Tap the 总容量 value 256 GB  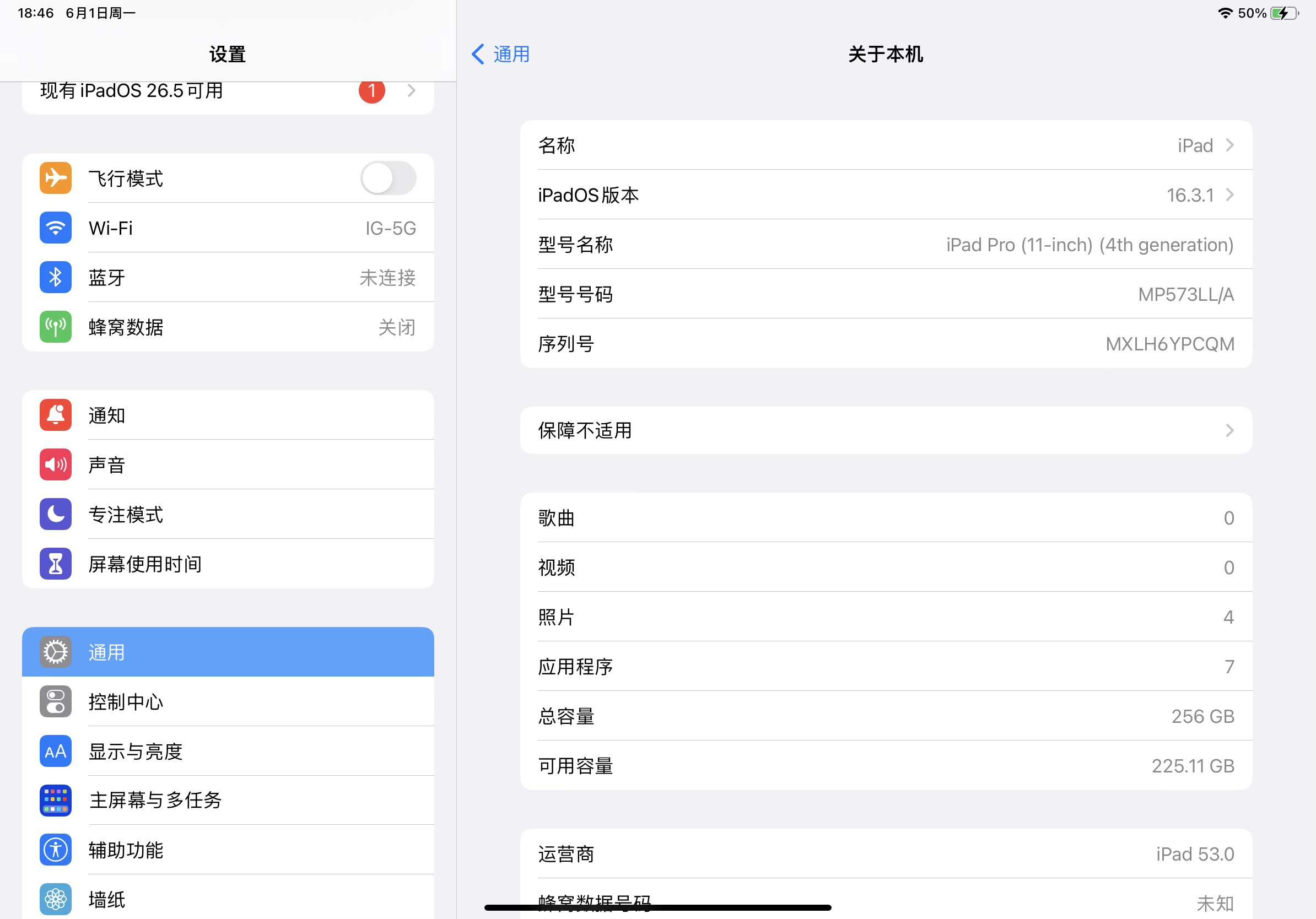click(1202, 716)
